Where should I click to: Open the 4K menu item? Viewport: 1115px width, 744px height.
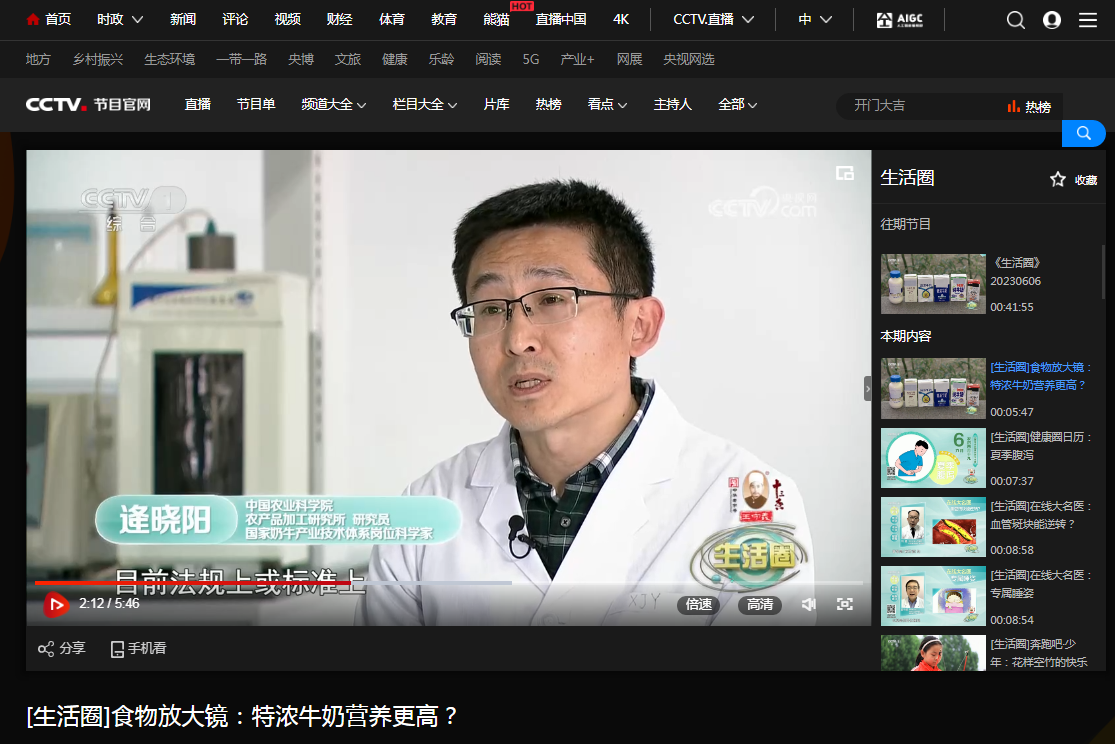pyautogui.click(x=621, y=19)
